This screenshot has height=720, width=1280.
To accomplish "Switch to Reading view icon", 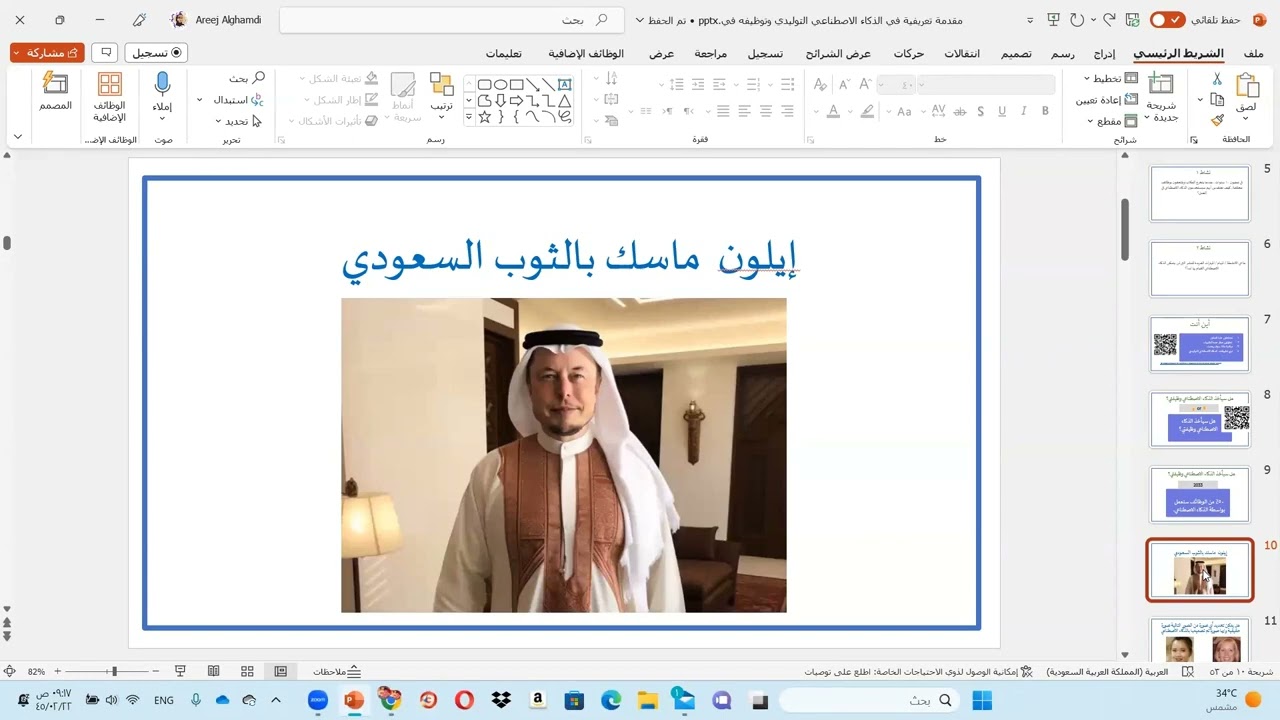I will pos(213,672).
